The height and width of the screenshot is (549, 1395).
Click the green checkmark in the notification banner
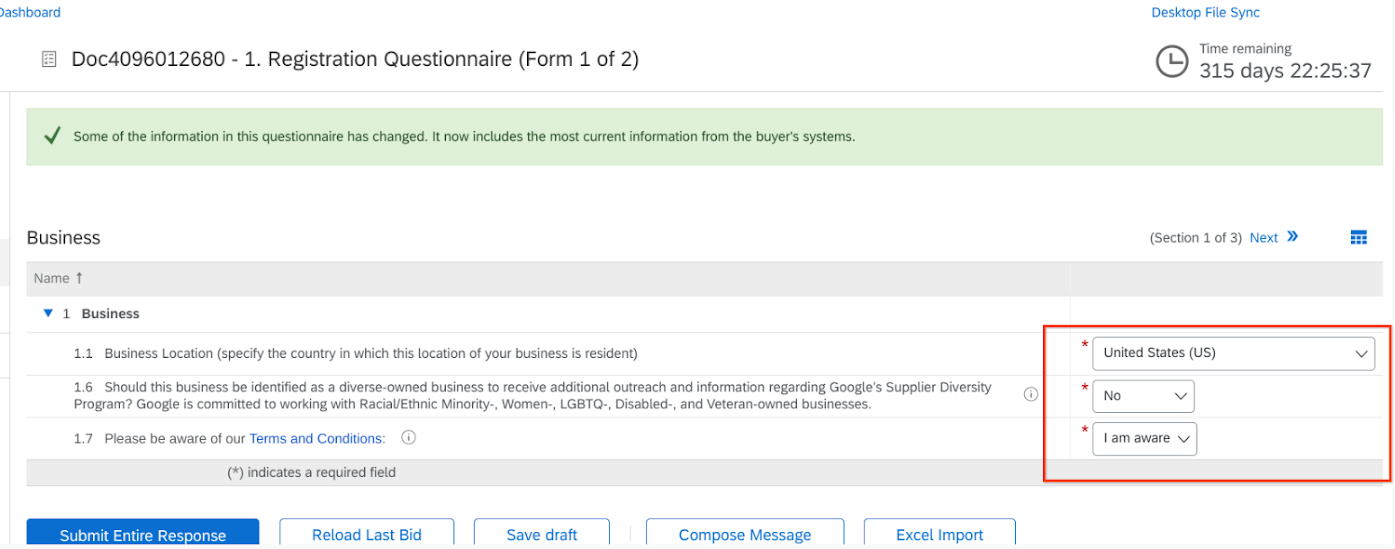(53, 136)
